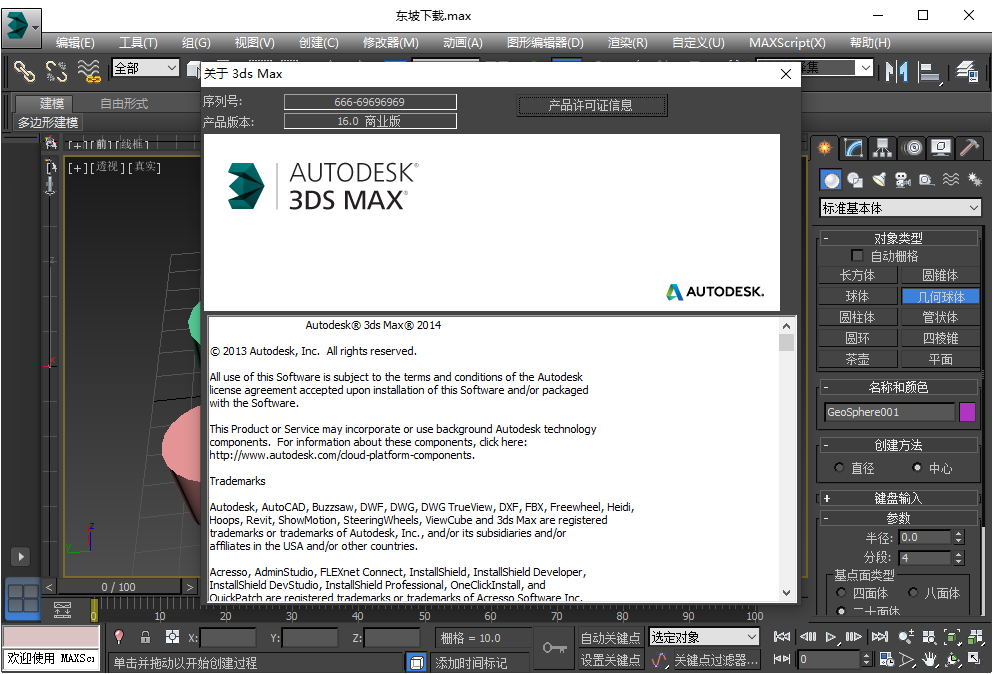
Task: Open the 修改器(M) menu
Action: [390, 43]
